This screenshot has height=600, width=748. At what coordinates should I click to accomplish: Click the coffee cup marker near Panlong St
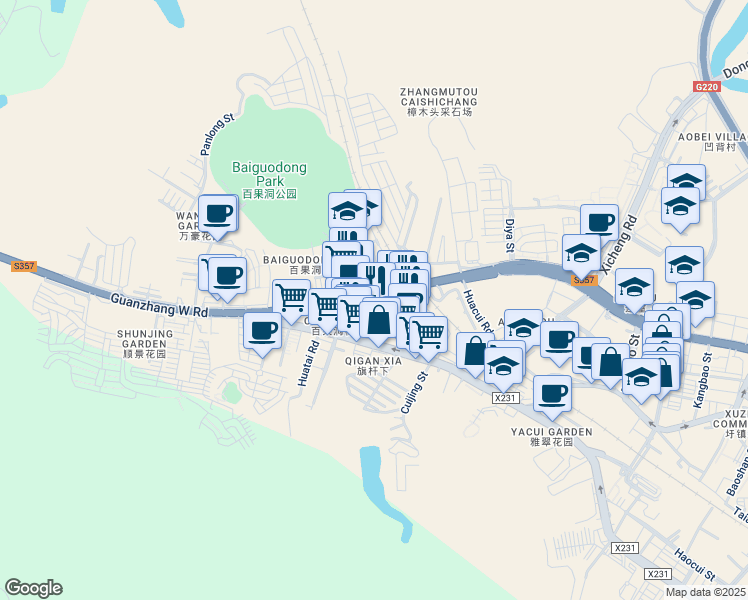pyautogui.click(x=218, y=217)
